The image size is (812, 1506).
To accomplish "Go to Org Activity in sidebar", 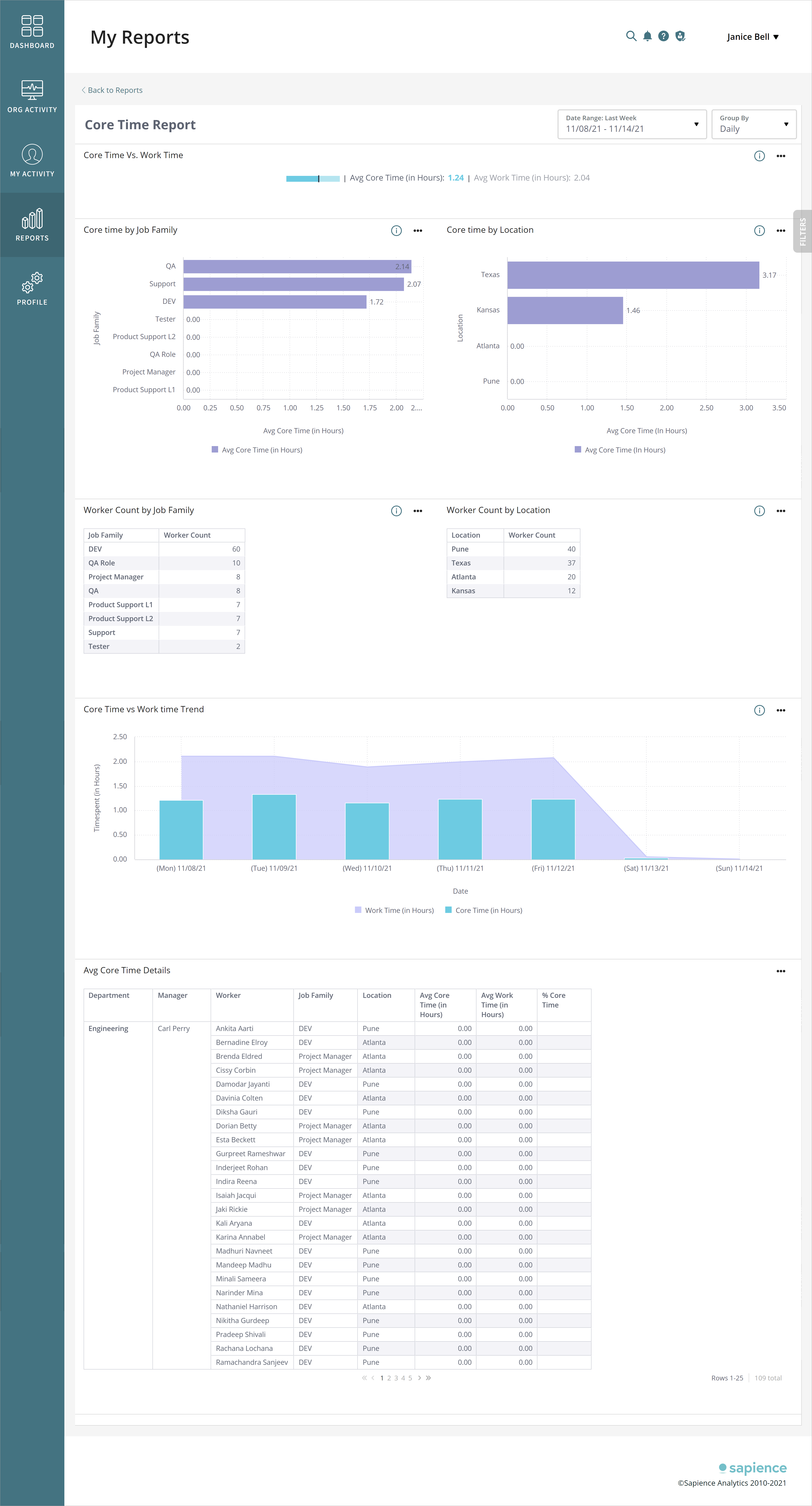I will [32, 96].
